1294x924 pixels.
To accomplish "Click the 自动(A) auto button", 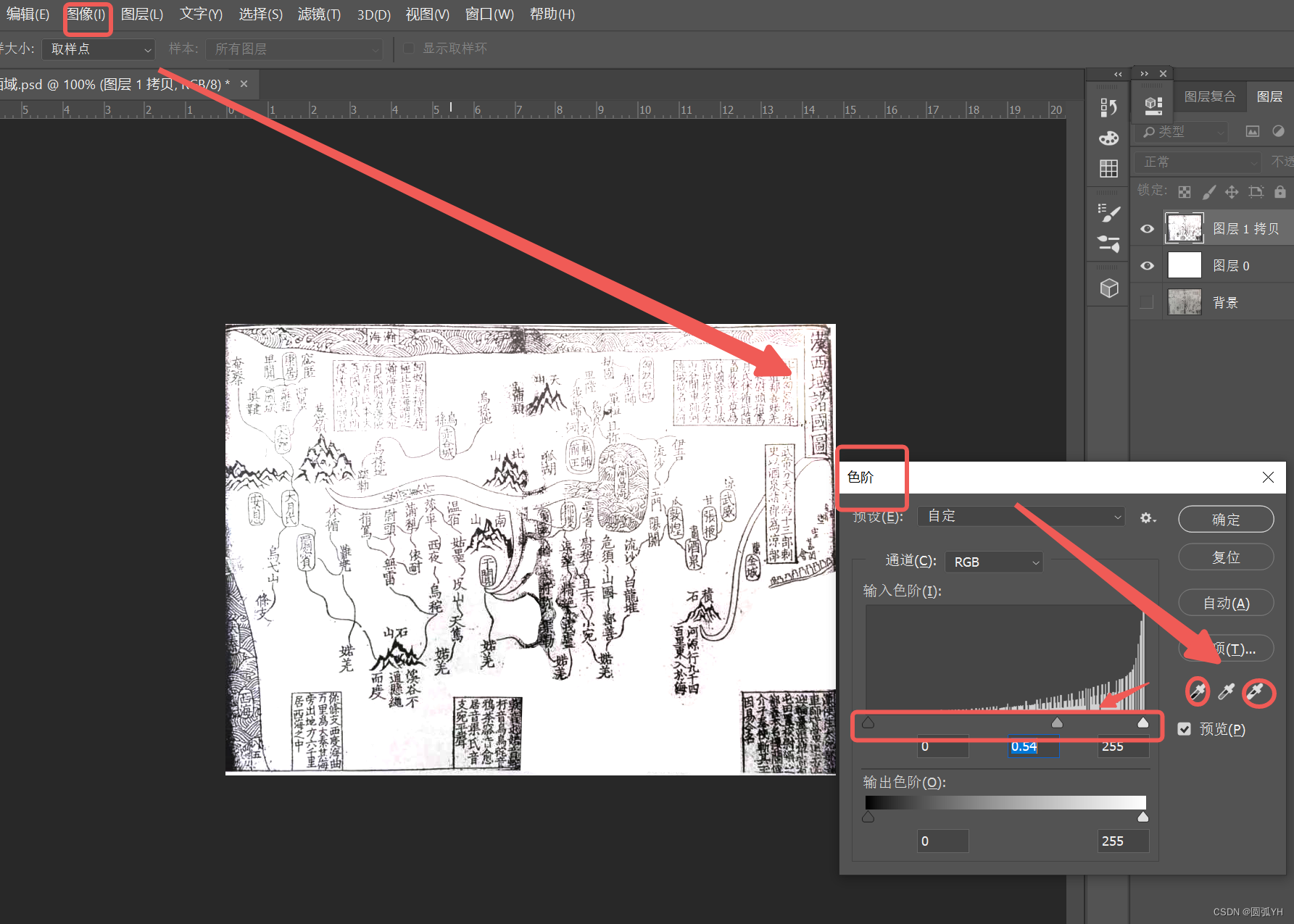I will [1226, 603].
